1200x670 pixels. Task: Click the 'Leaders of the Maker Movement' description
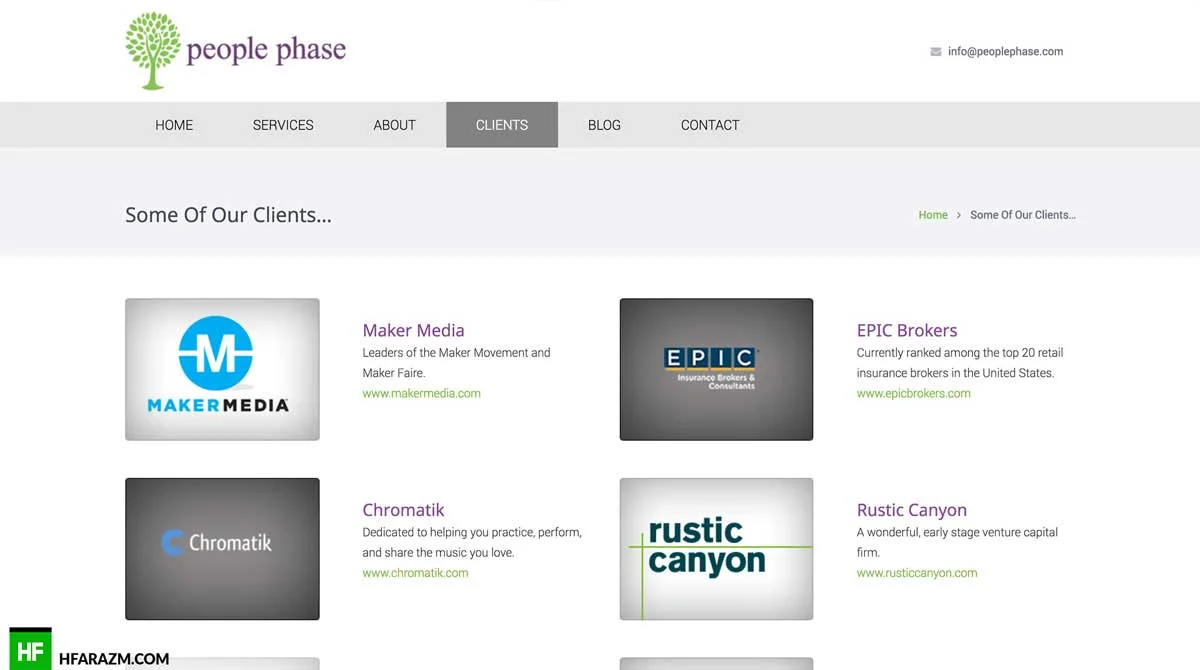456,362
